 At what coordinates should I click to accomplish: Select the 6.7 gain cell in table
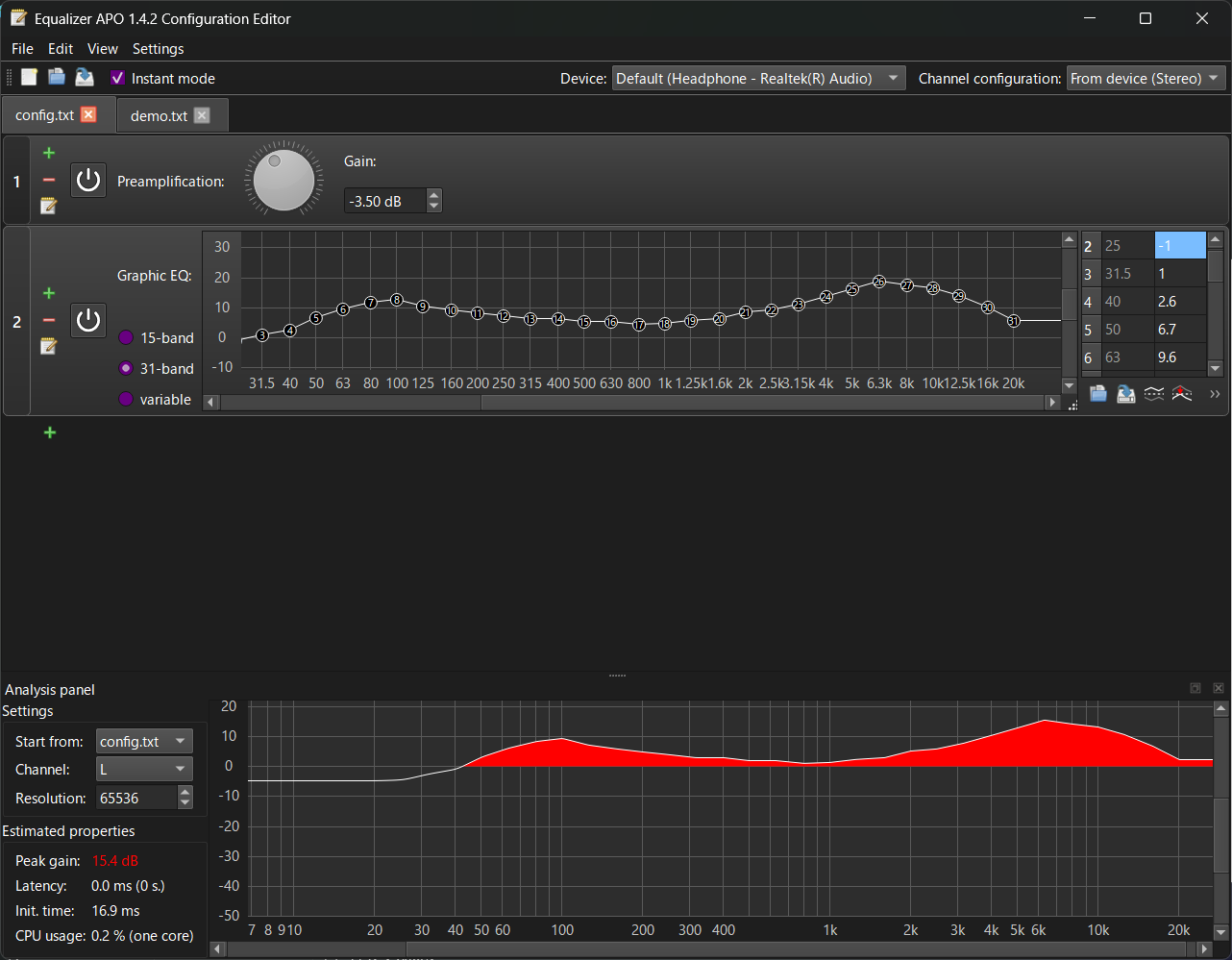coord(1180,330)
